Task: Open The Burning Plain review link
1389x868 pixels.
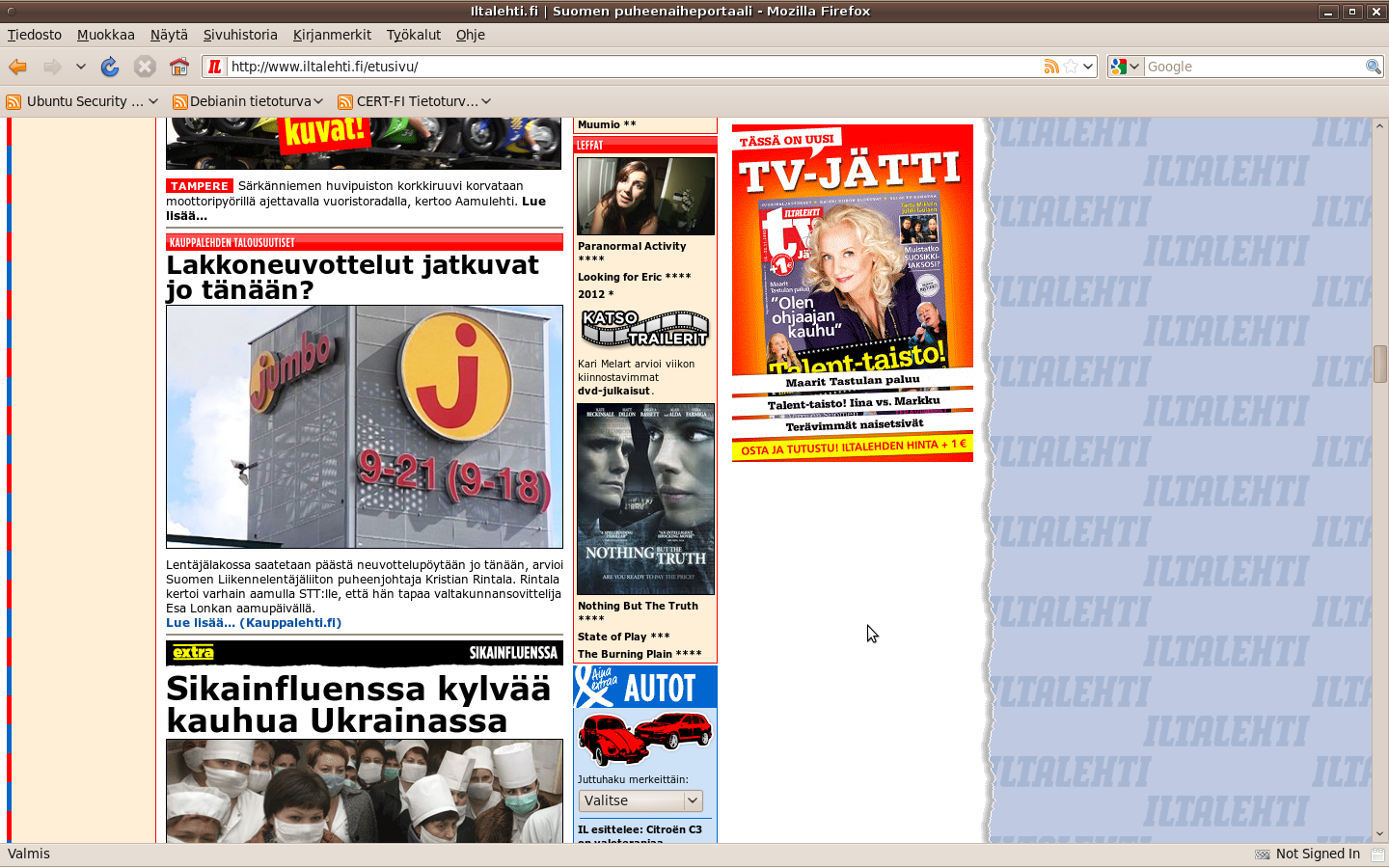Action: click(640, 654)
